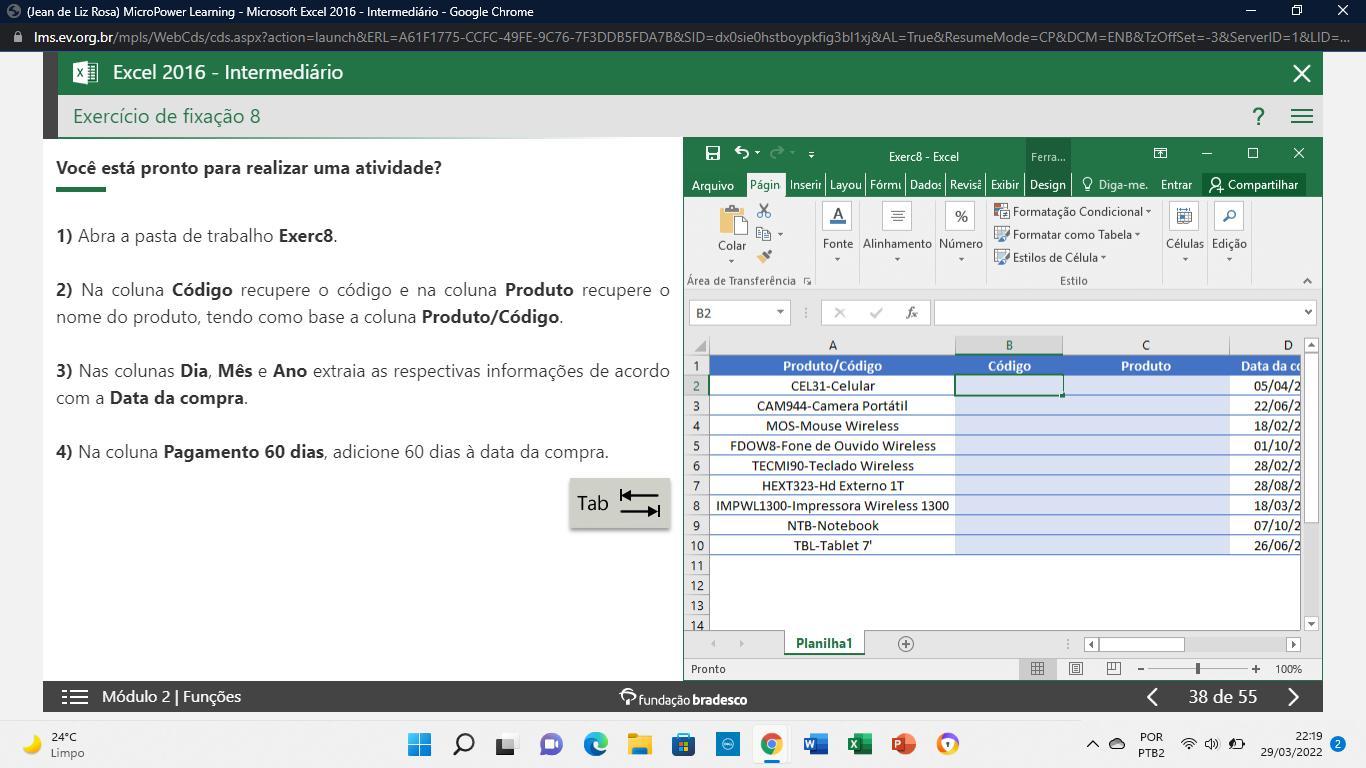1366x768 pixels.
Task: Click the Redo arrow icon
Action: coord(778,153)
